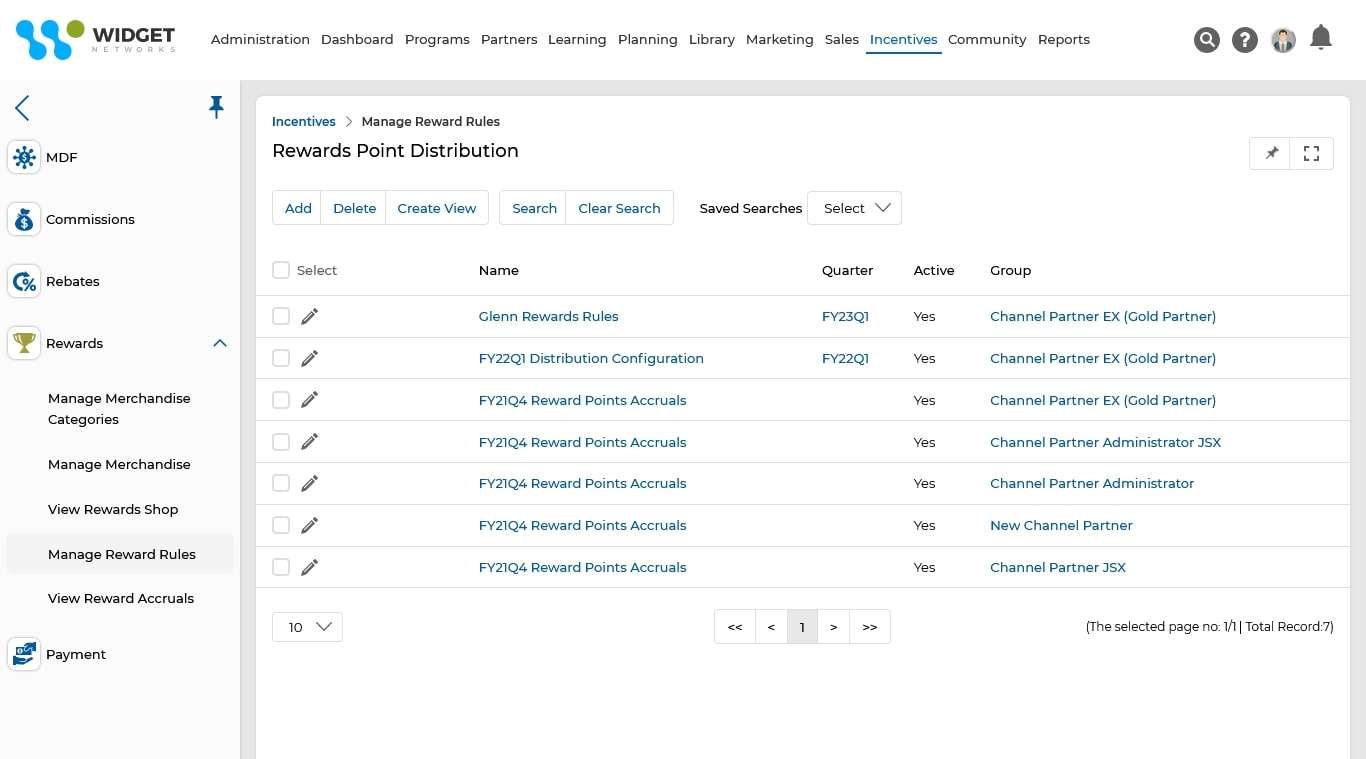Open the notifications bell icon
Viewport: 1366px width, 759px height.
[1320, 37]
